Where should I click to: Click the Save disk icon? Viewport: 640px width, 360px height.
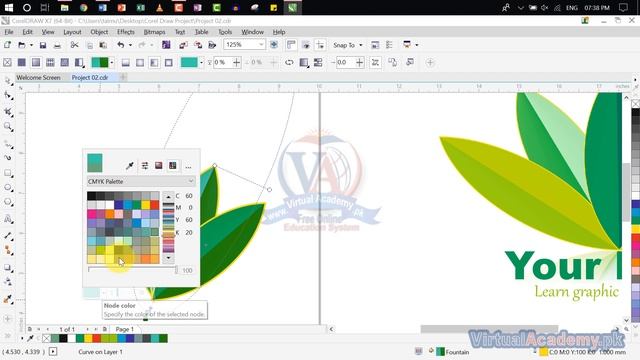[43, 45]
